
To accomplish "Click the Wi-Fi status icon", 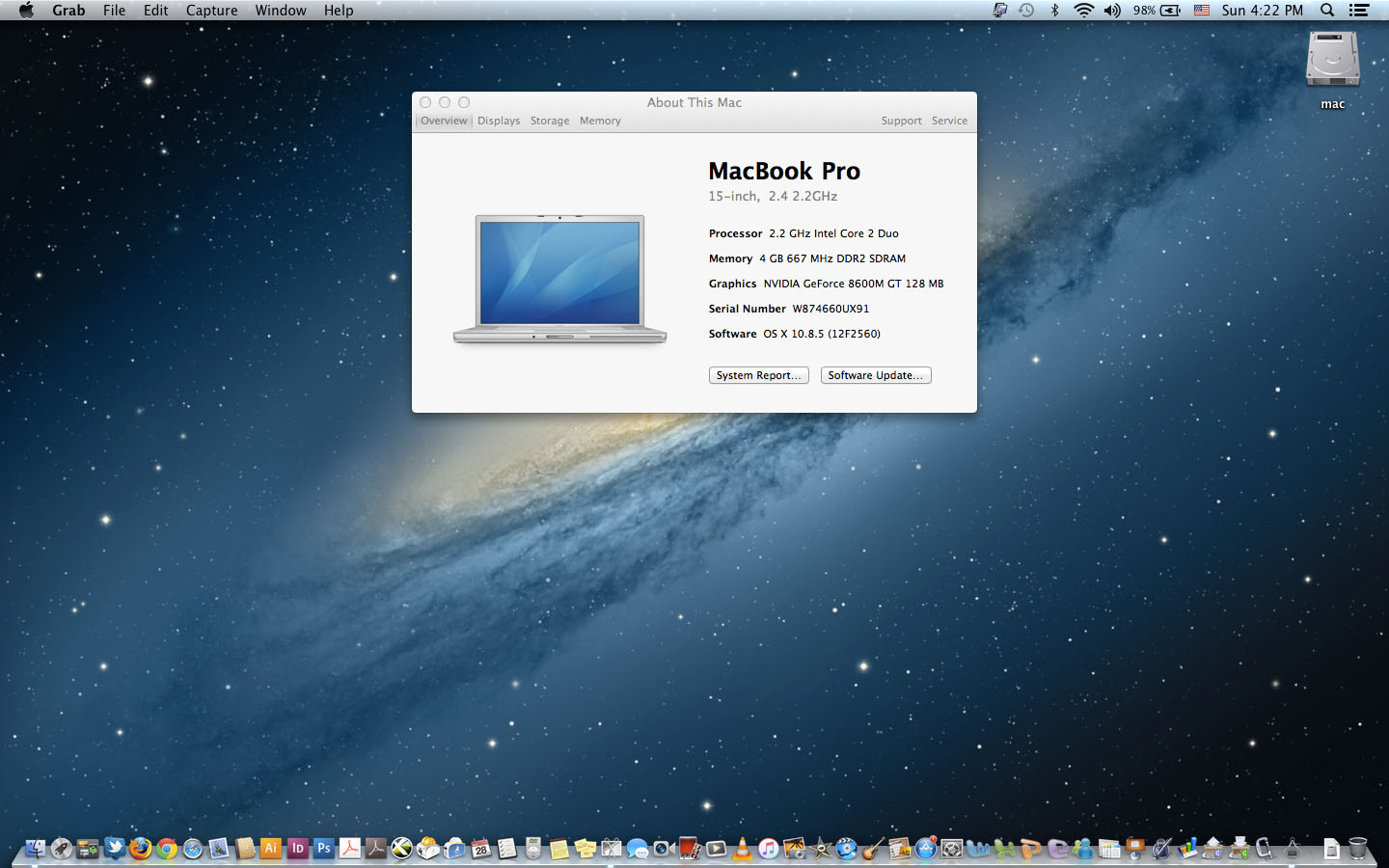I will click(x=1083, y=11).
